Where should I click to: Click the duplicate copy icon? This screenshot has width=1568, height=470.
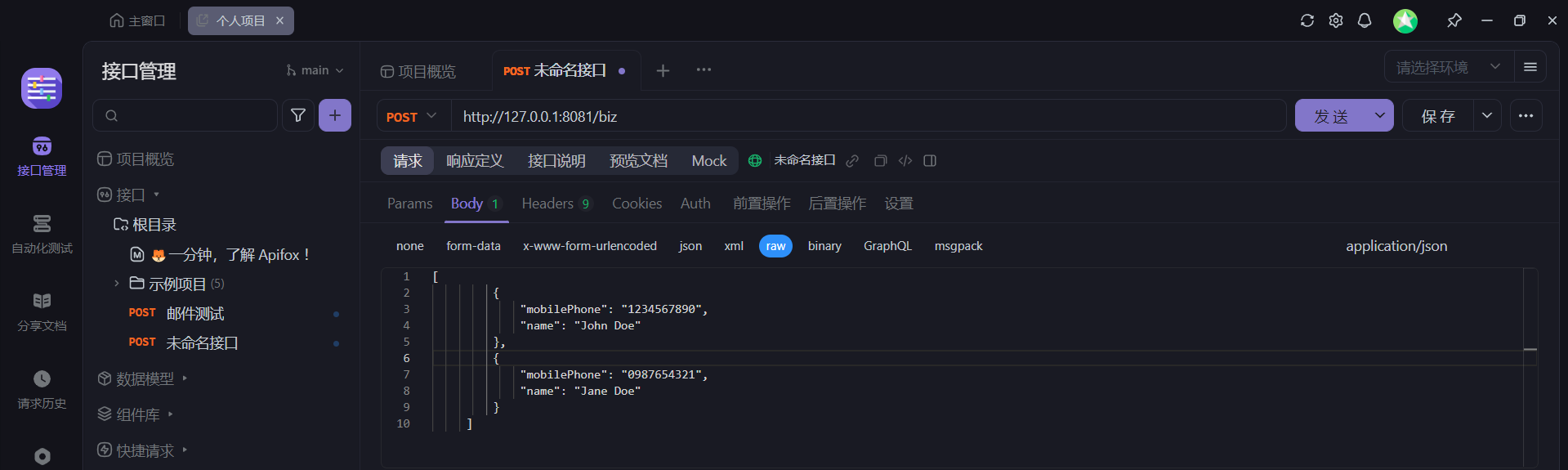tap(880, 161)
